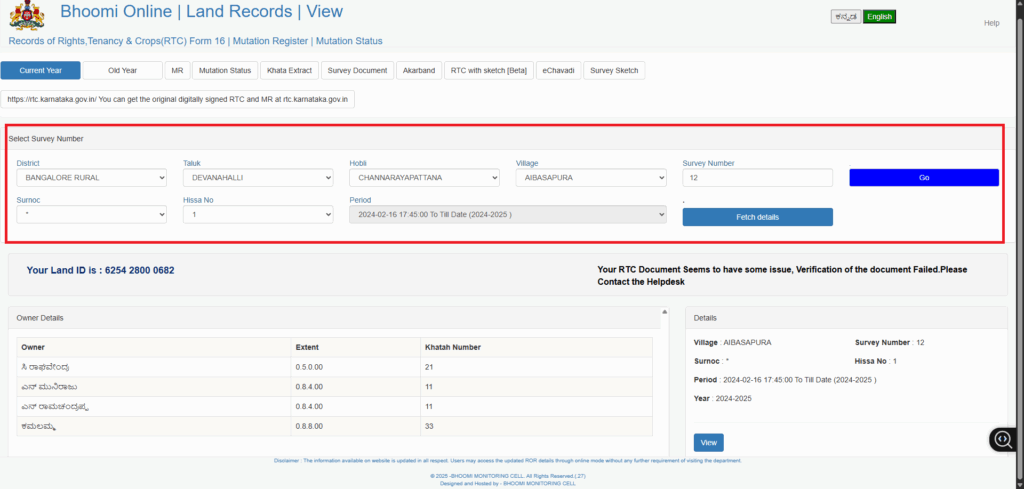Switch language to English
This screenshot has height=489, width=1024.
(879, 17)
